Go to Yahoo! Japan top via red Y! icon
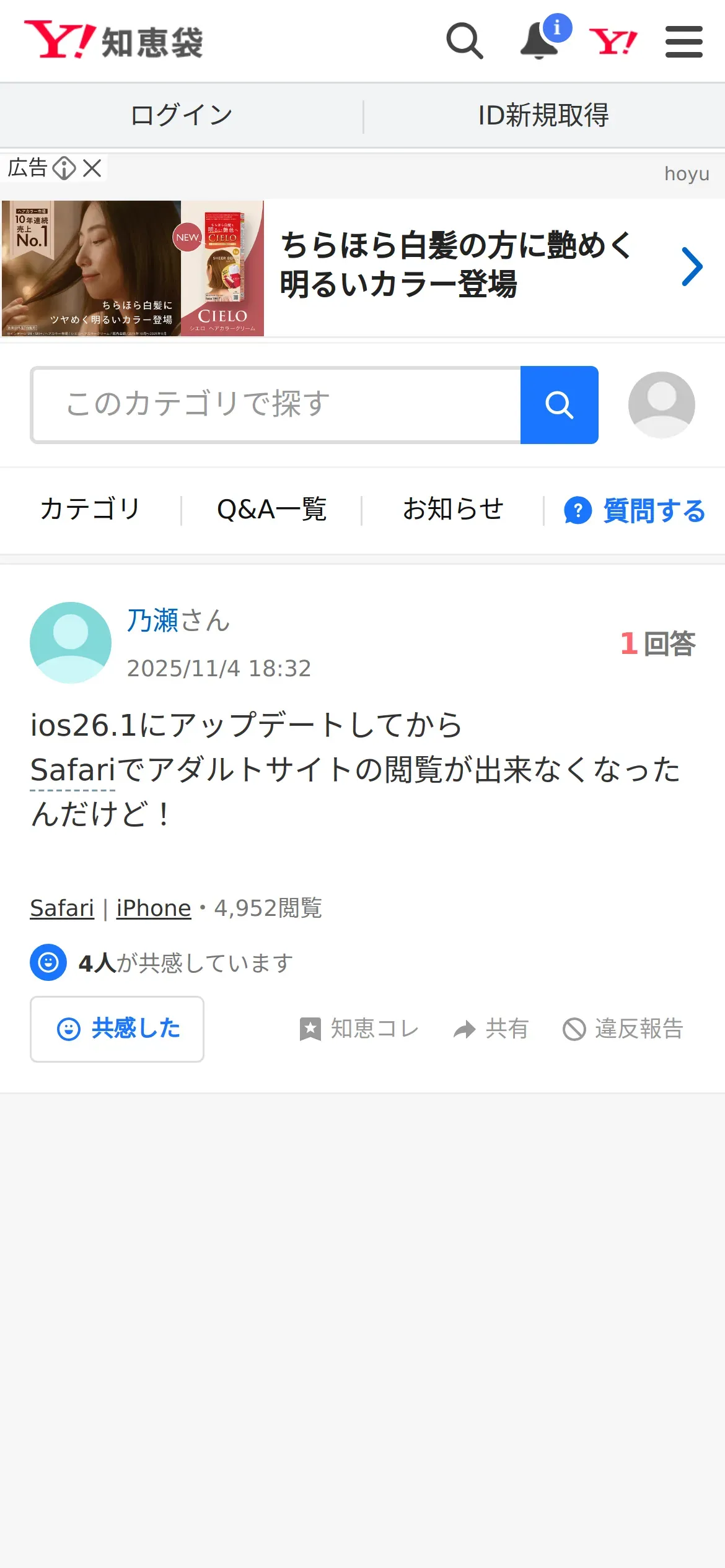 tap(613, 41)
